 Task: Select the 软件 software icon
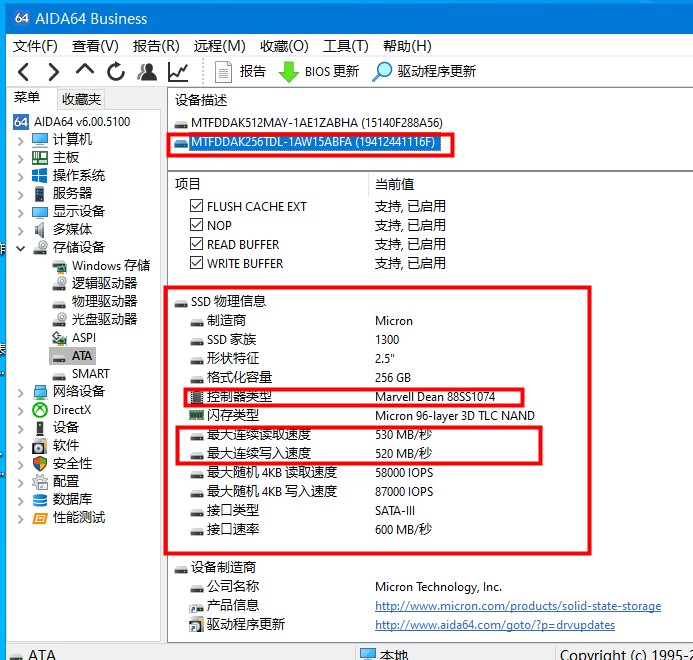pyautogui.click(x=40, y=446)
